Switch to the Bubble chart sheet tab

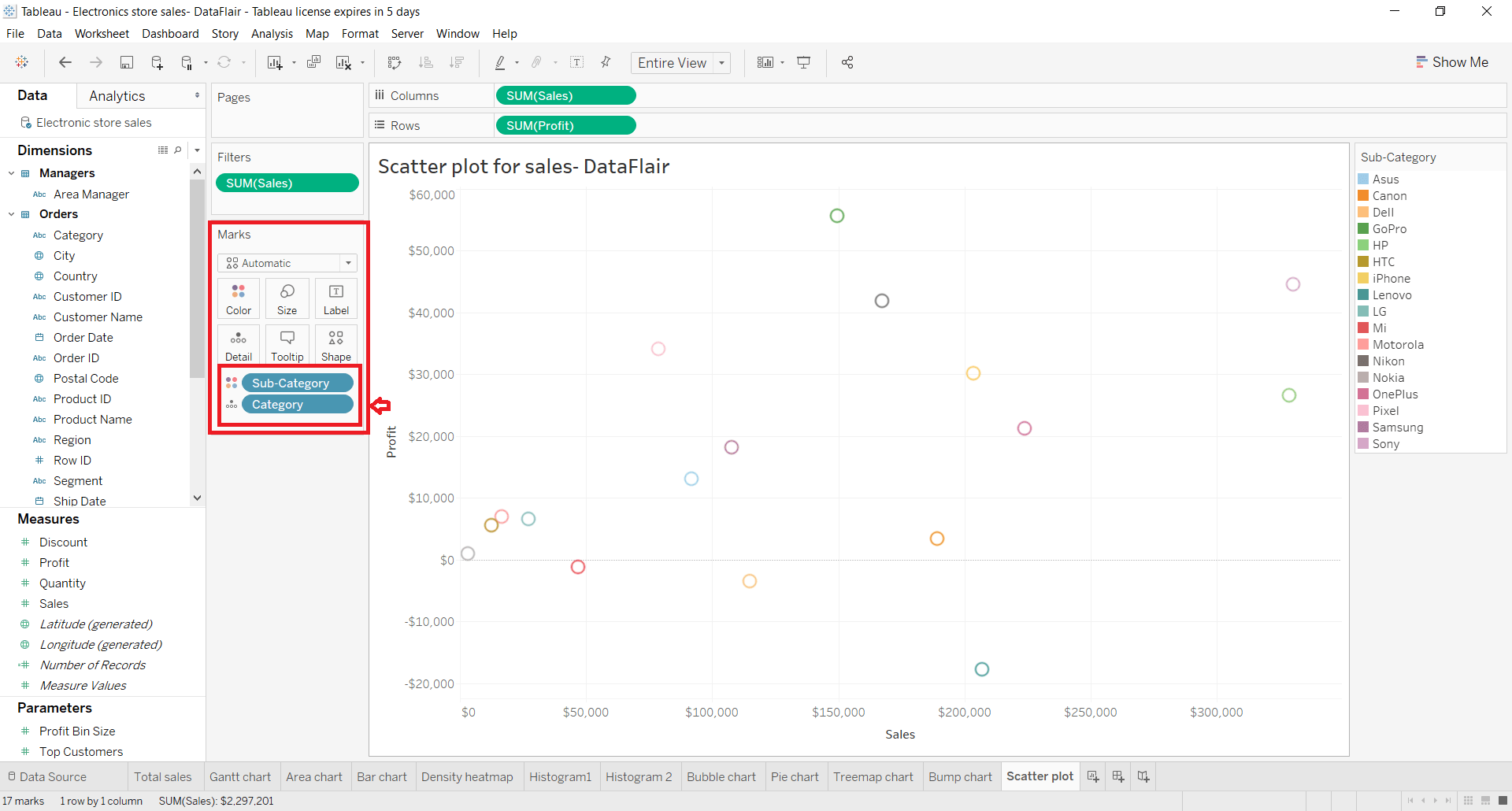[x=721, y=776]
